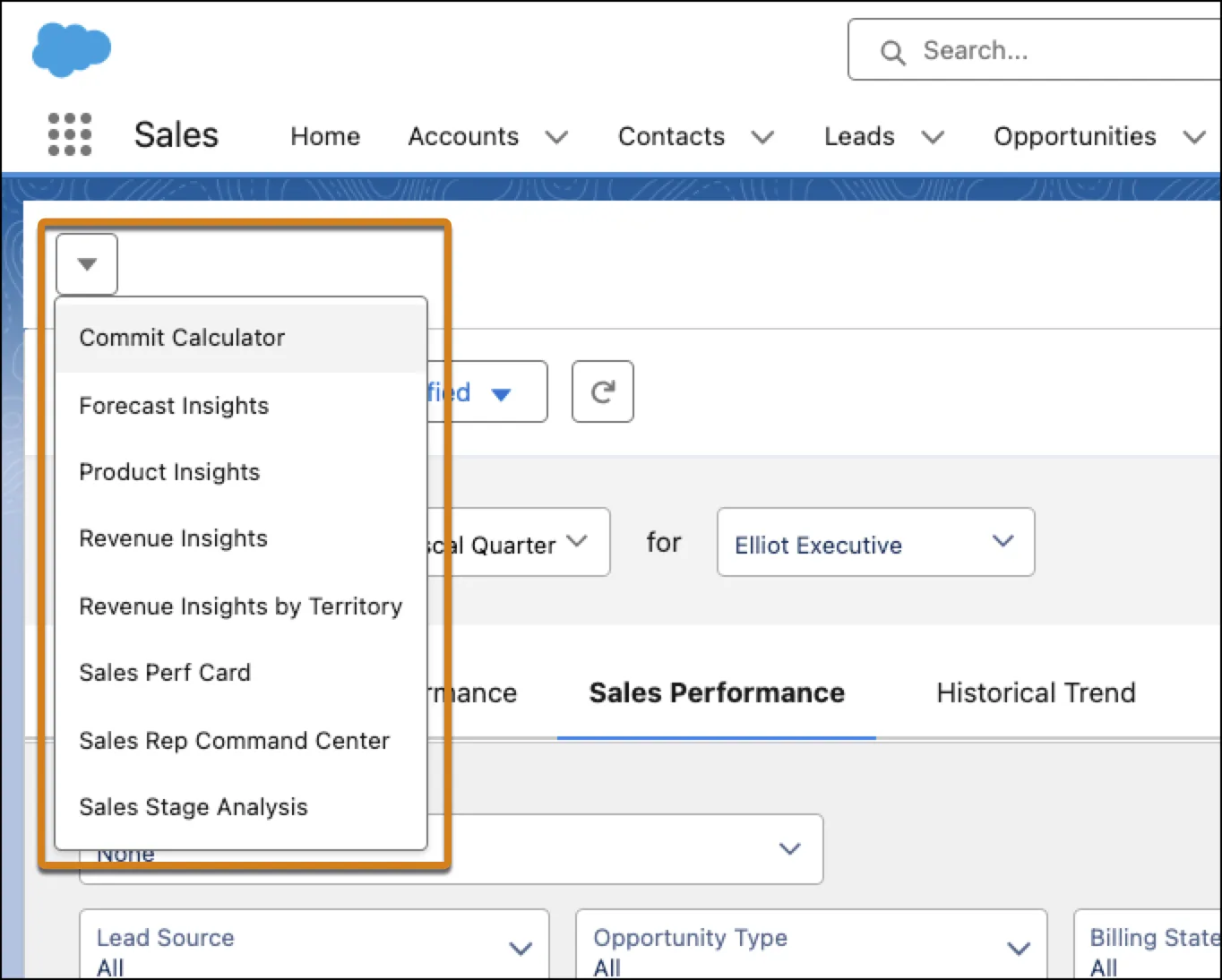Viewport: 1222px width, 980px height.
Task: Select Commit Calculator from list
Action: pos(241,338)
